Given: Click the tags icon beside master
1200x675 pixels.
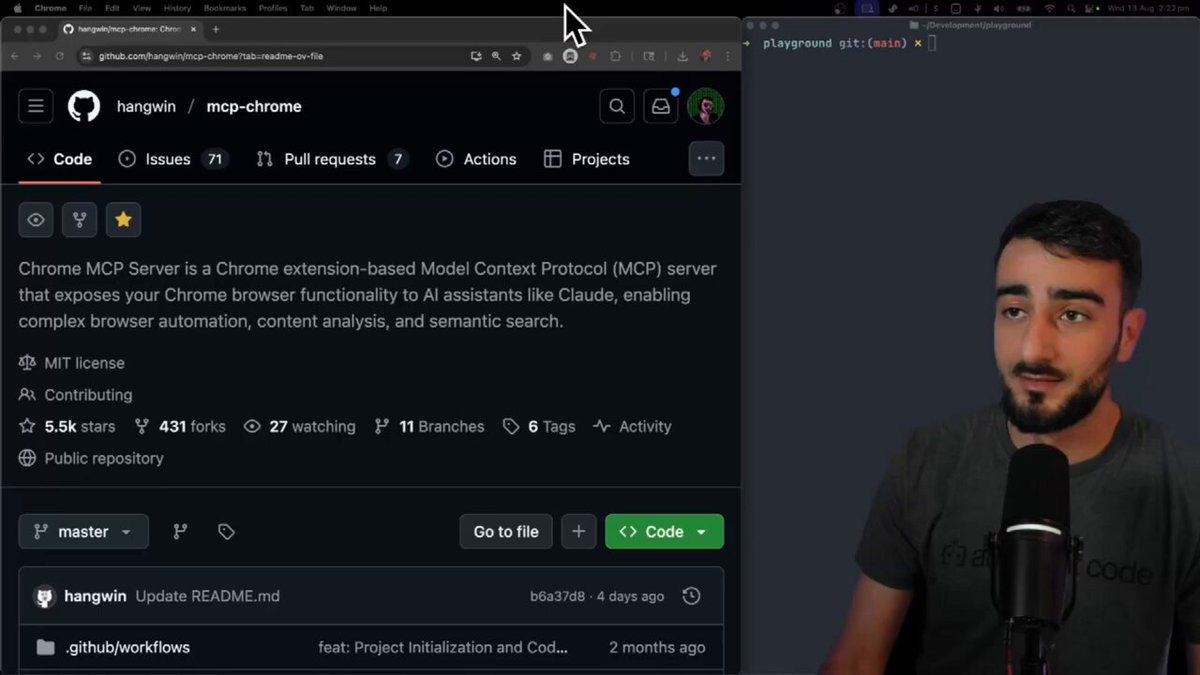Looking at the screenshot, I should pos(226,531).
